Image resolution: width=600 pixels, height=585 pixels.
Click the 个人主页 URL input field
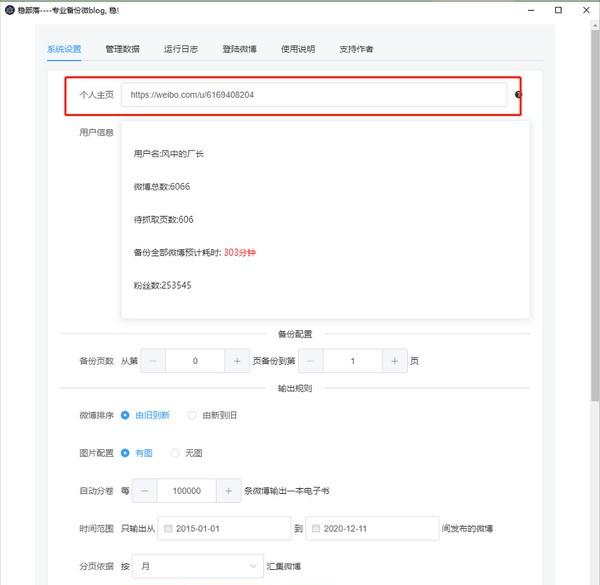pos(314,95)
